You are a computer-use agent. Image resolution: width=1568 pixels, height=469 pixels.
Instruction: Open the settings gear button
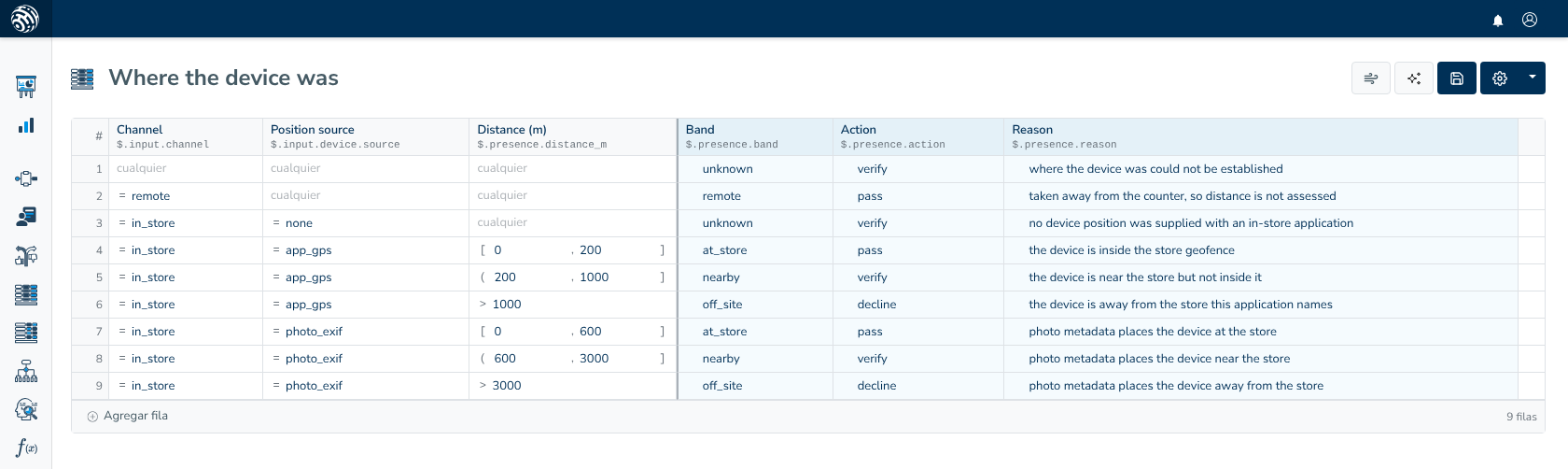(x=1500, y=78)
